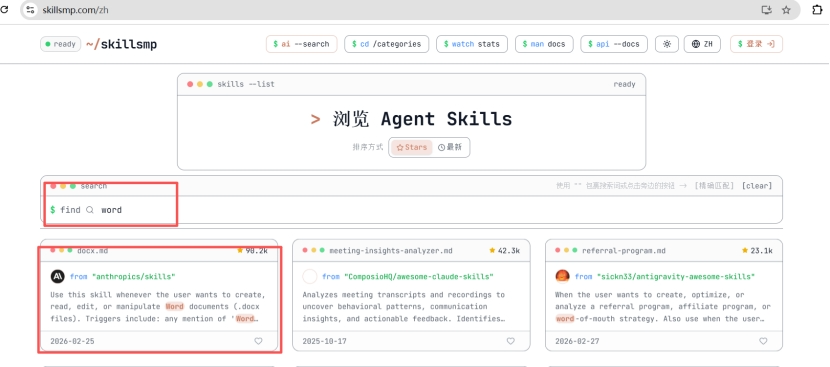
Task: Click date 2026-02-27 on referral card
Action: point(577,341)
